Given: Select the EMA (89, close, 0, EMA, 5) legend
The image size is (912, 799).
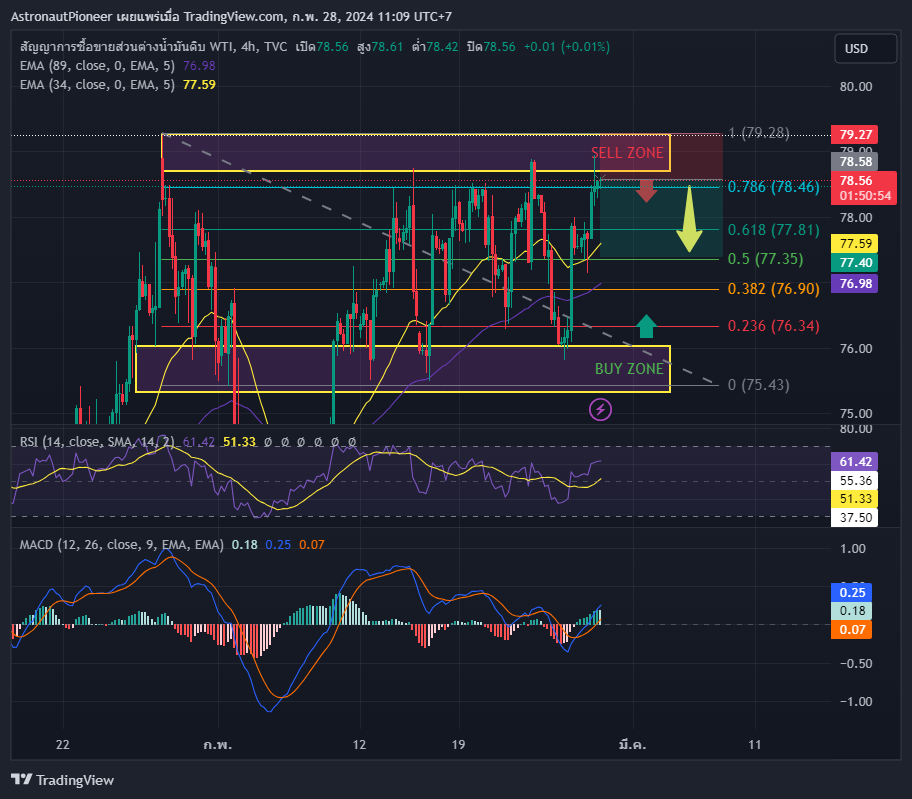Looking at the screenshot, I should click(x=97, y=66).
